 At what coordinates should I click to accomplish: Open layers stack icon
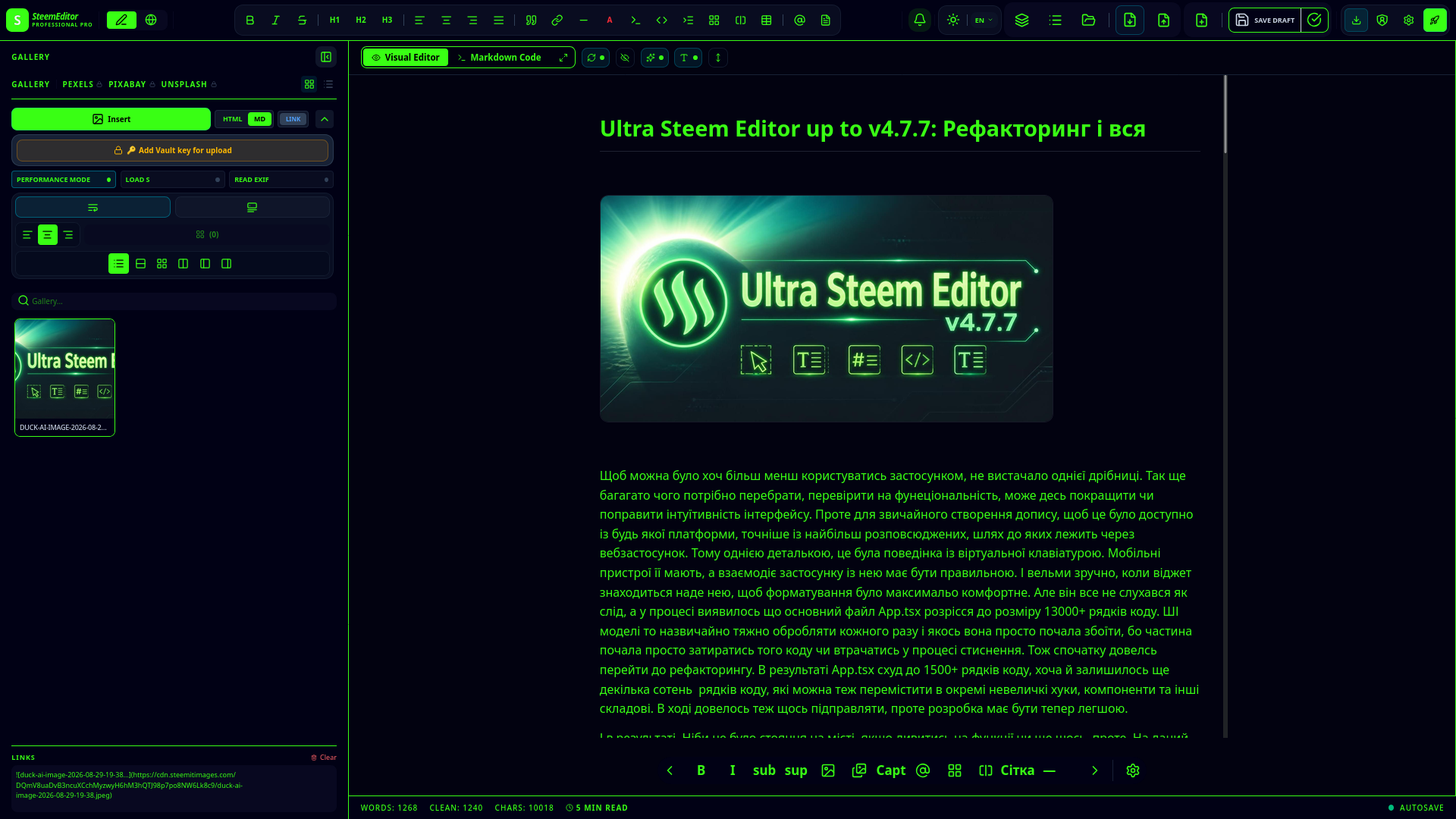pos(1022,20)
